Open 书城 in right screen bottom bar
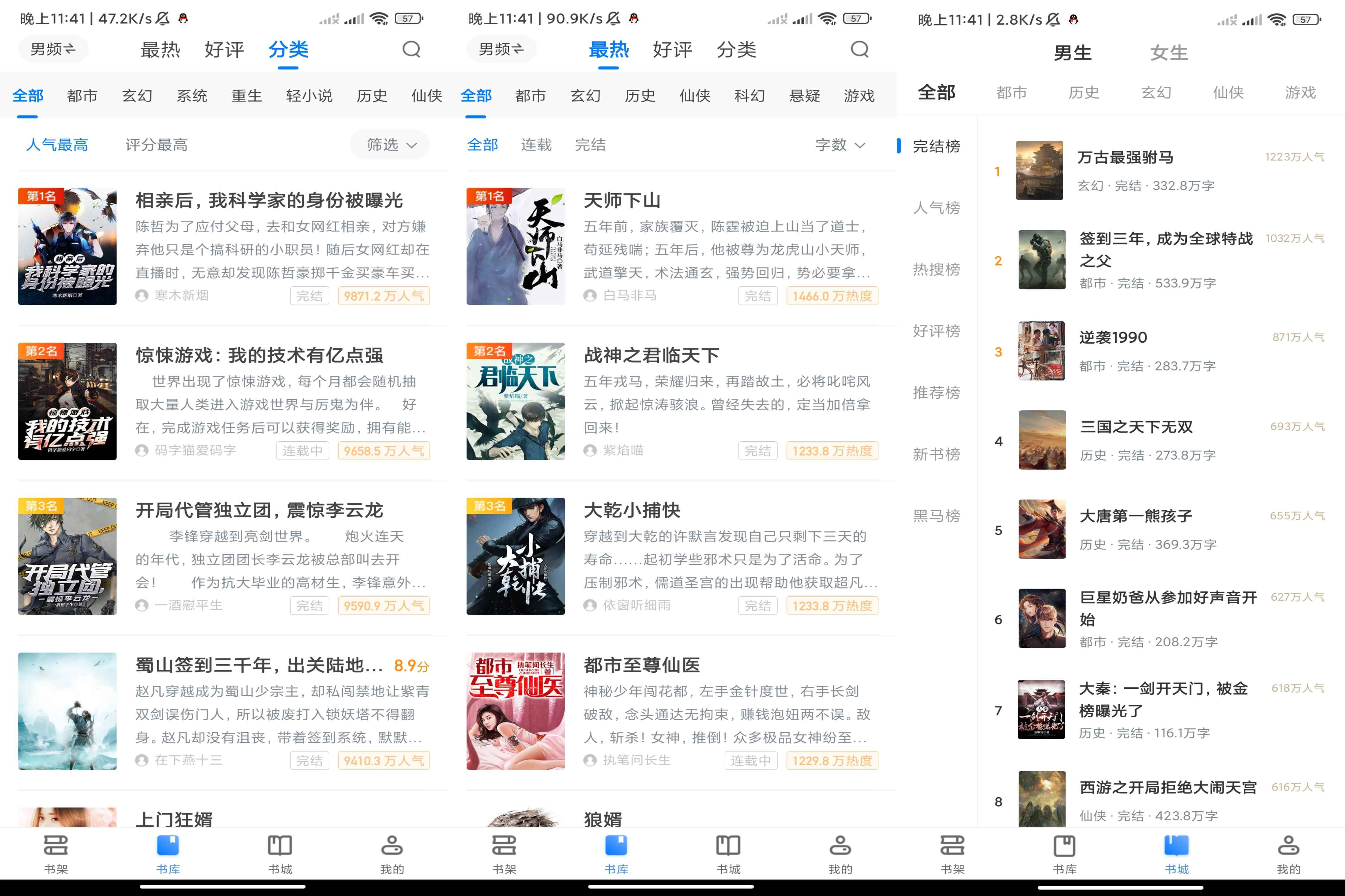Image resolution: width=1345 pixels, height=896 pixels. pos(1176,855)
